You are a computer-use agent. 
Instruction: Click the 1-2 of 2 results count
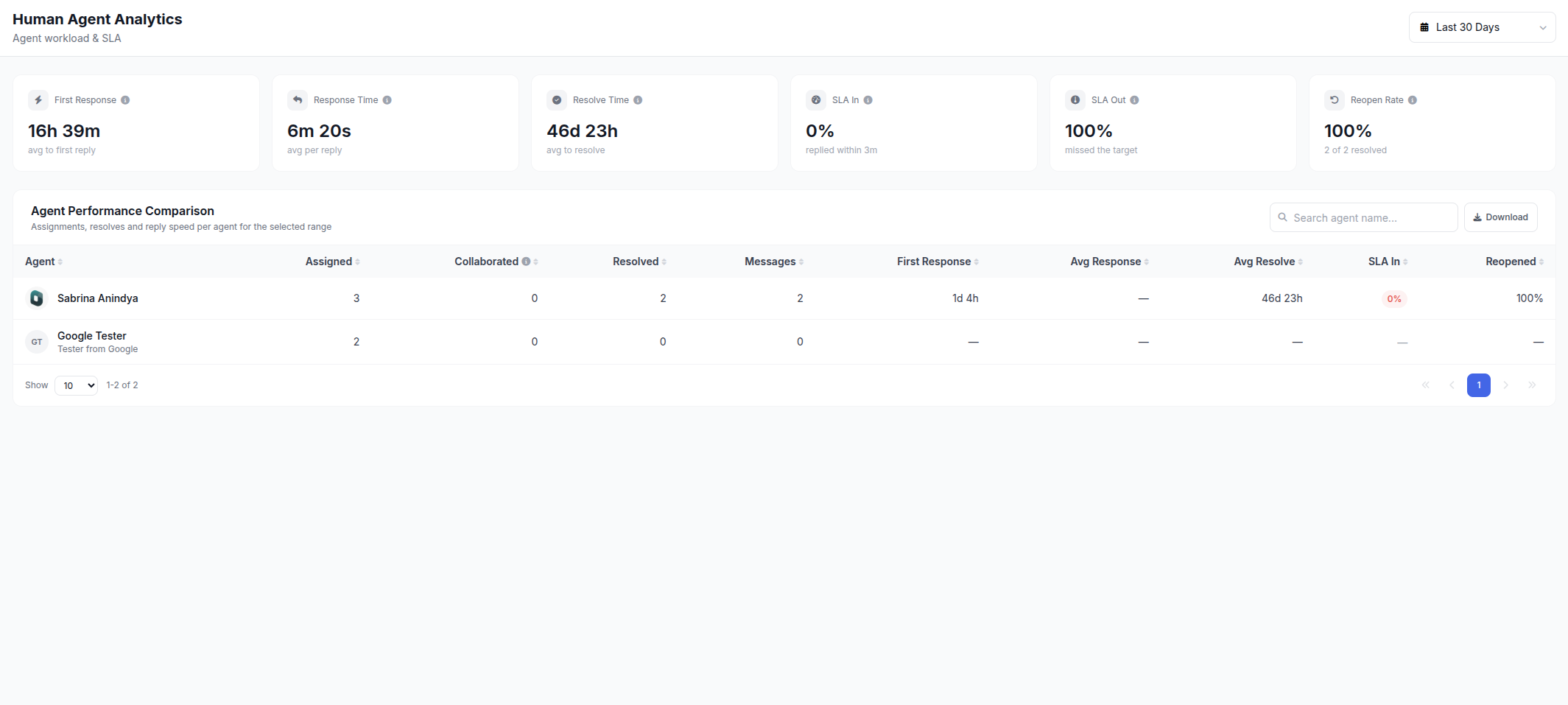122,385
